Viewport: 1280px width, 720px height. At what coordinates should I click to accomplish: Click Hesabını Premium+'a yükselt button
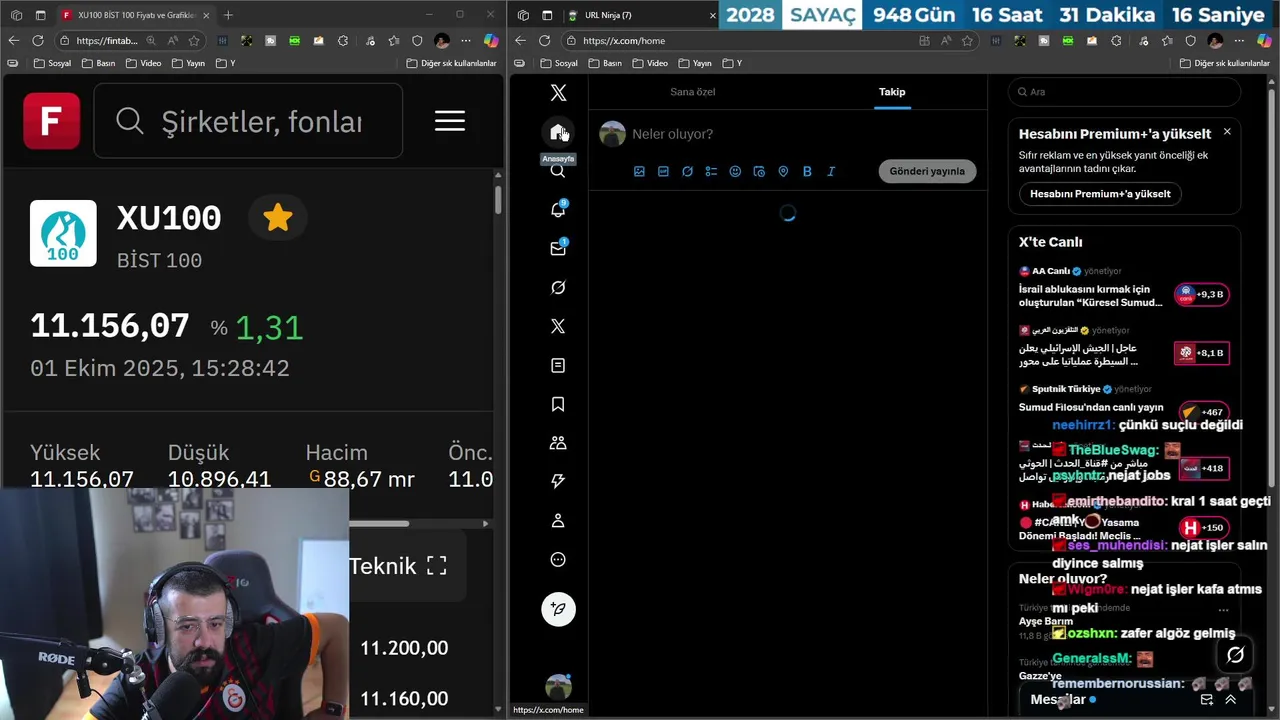tap(1100, 194)
